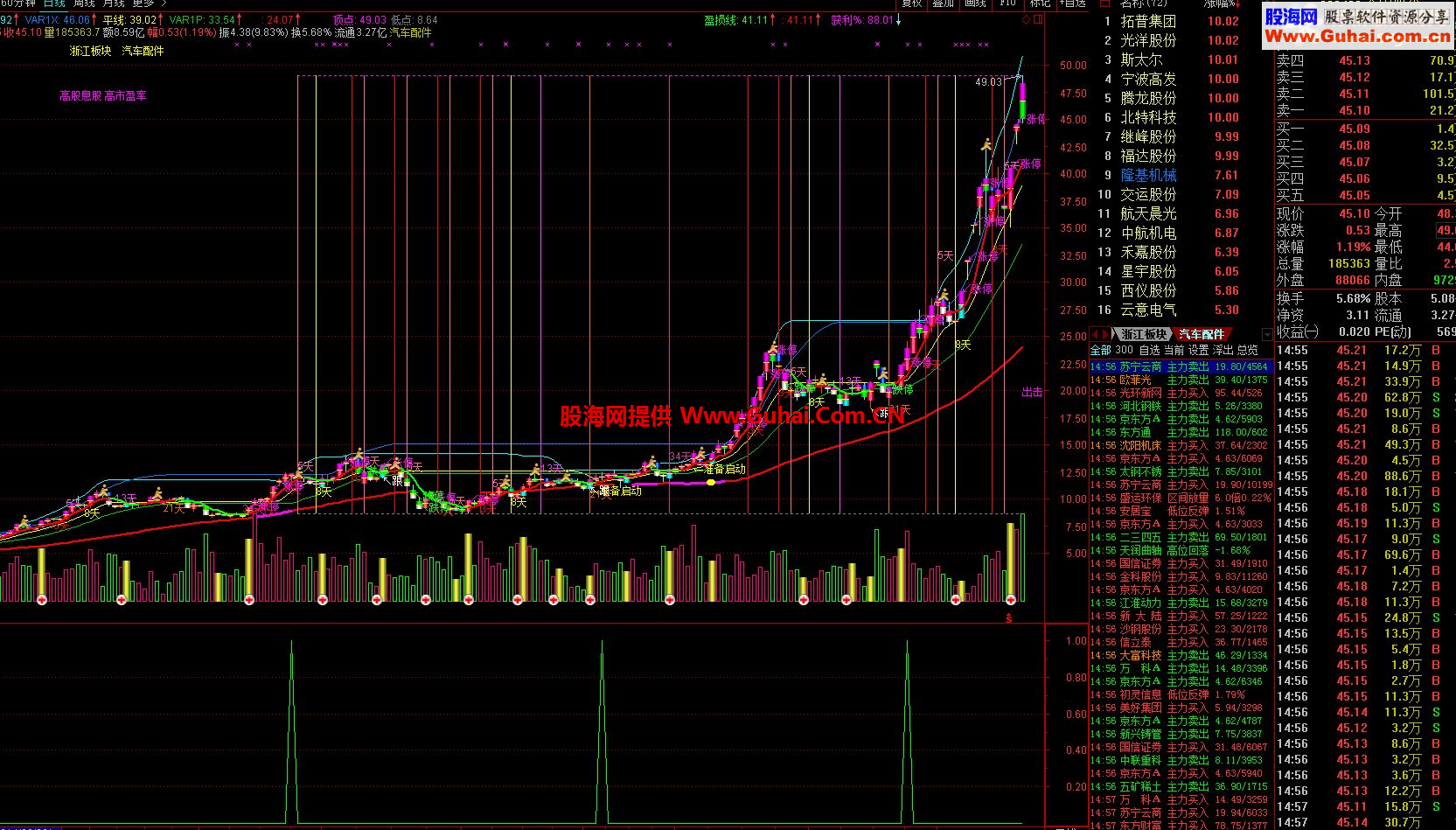The image size is (1456, 830).
Task: Click the yellow 汽车配件 label on chart
Action: [143, 51]
